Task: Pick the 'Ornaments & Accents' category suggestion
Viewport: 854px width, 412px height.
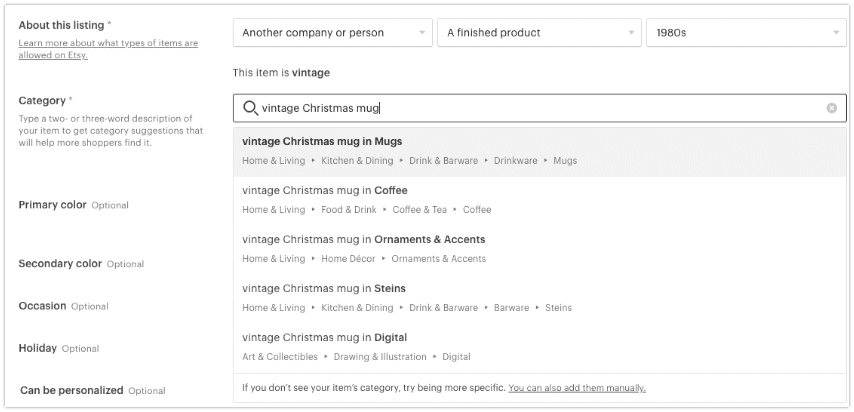Action: (540, 249)
